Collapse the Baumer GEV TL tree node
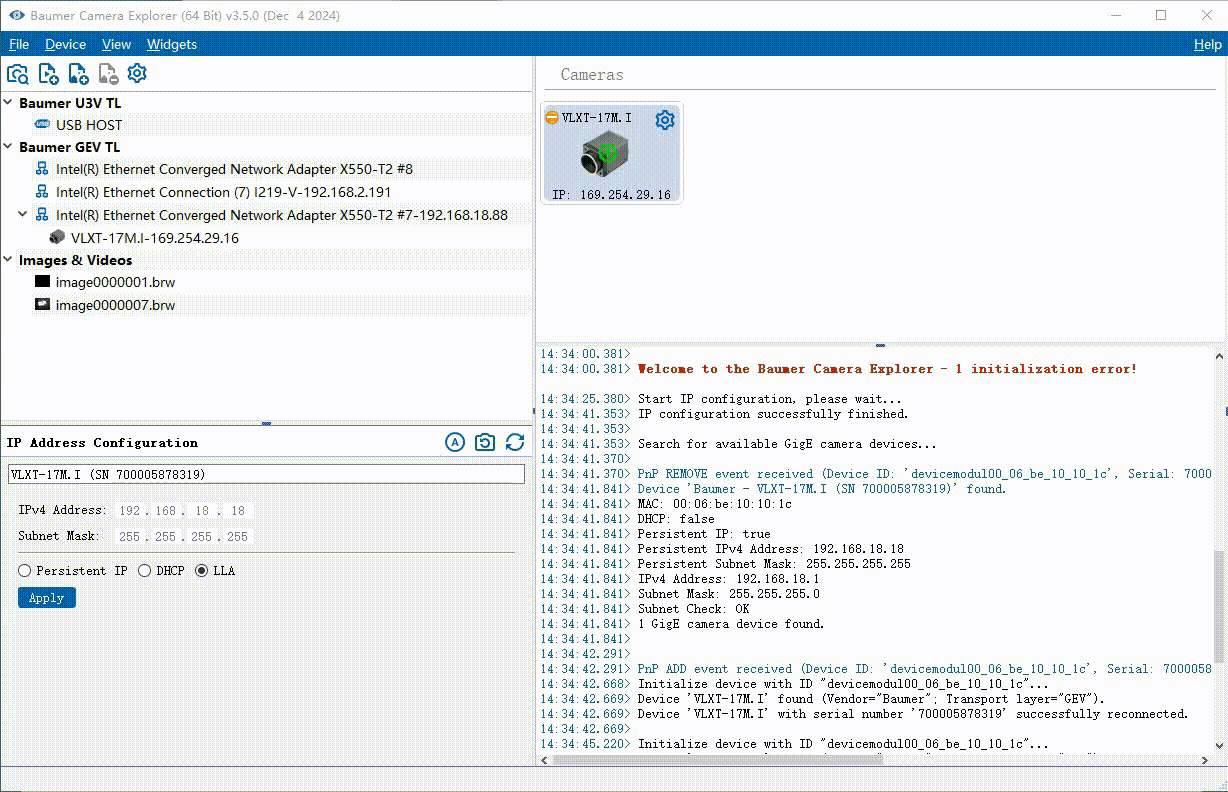Viewport: 1228px width, 792px height. [8, 147]
